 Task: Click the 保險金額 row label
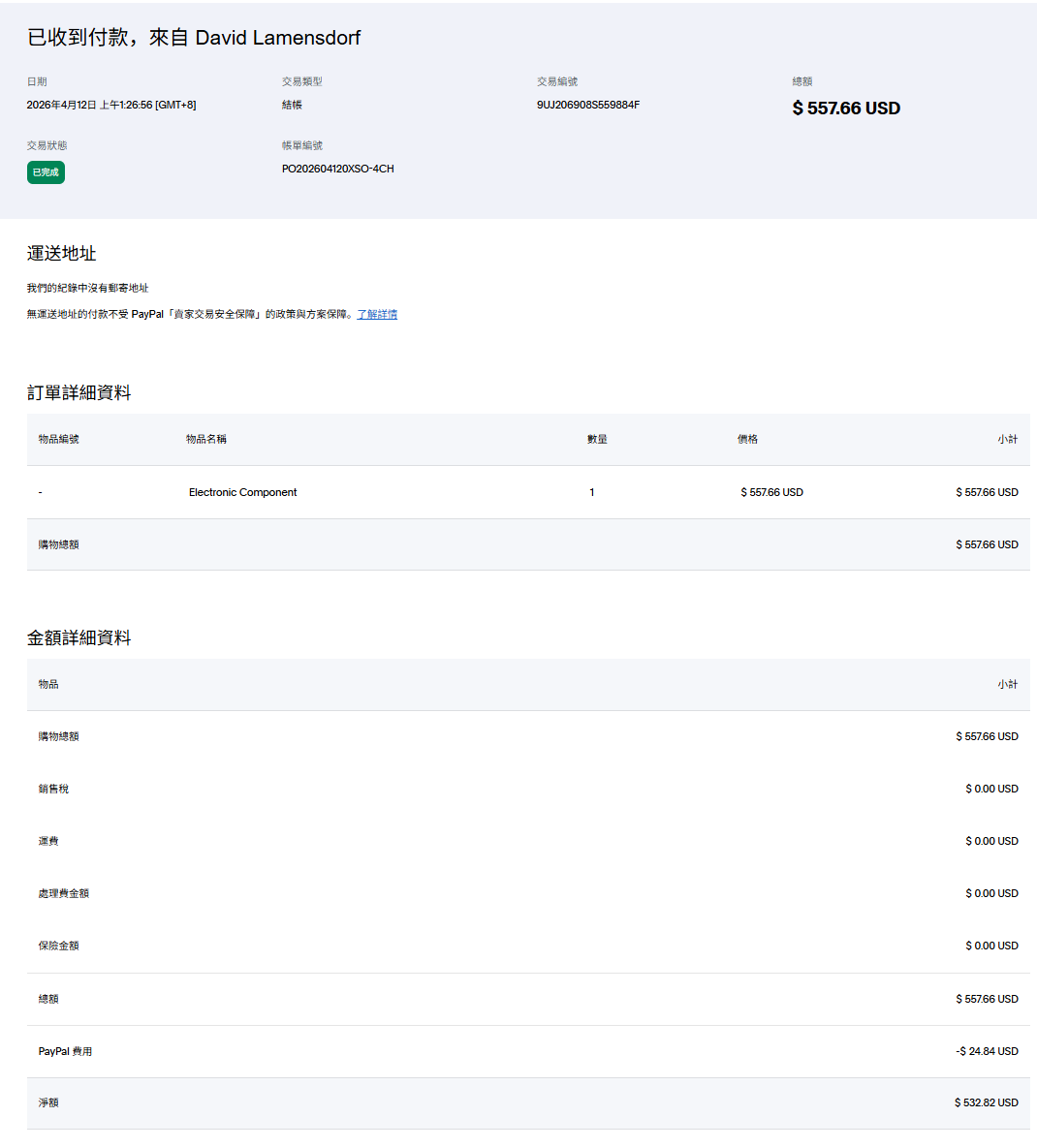pos(59,946)
